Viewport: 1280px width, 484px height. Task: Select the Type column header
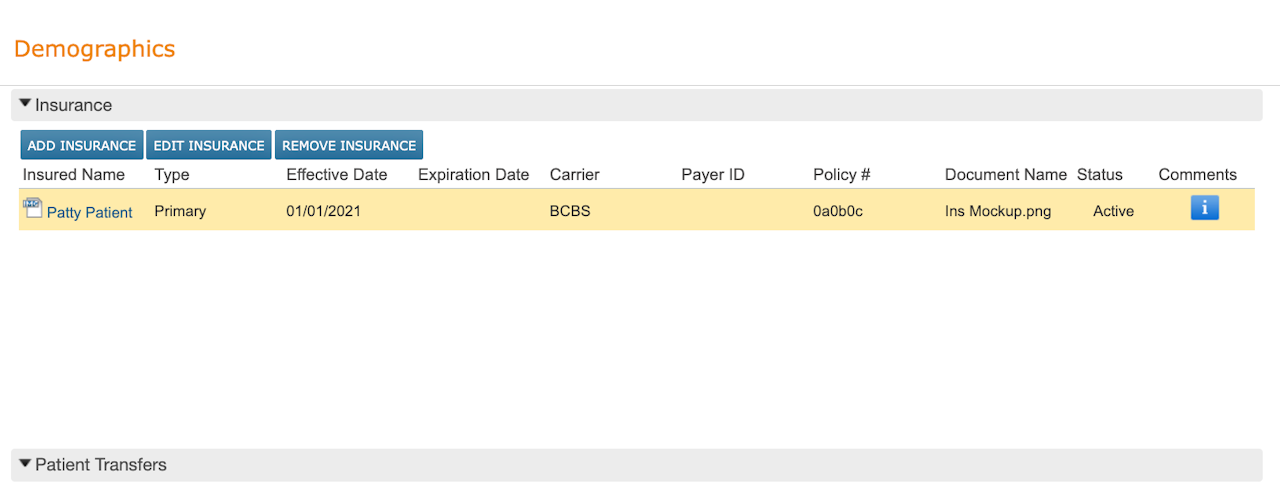172,175
